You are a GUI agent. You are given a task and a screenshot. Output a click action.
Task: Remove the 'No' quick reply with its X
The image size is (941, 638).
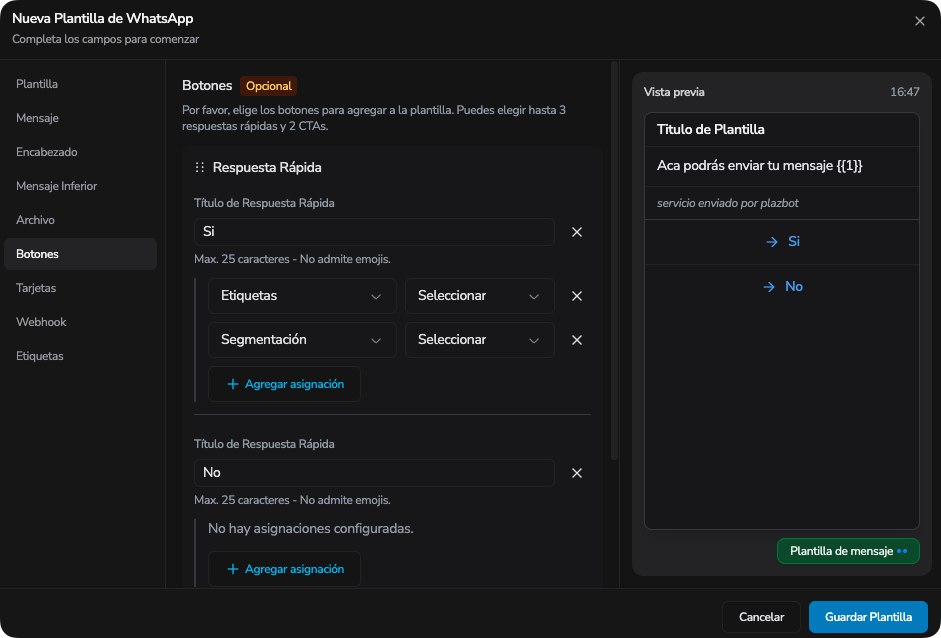tap(577, 473)
